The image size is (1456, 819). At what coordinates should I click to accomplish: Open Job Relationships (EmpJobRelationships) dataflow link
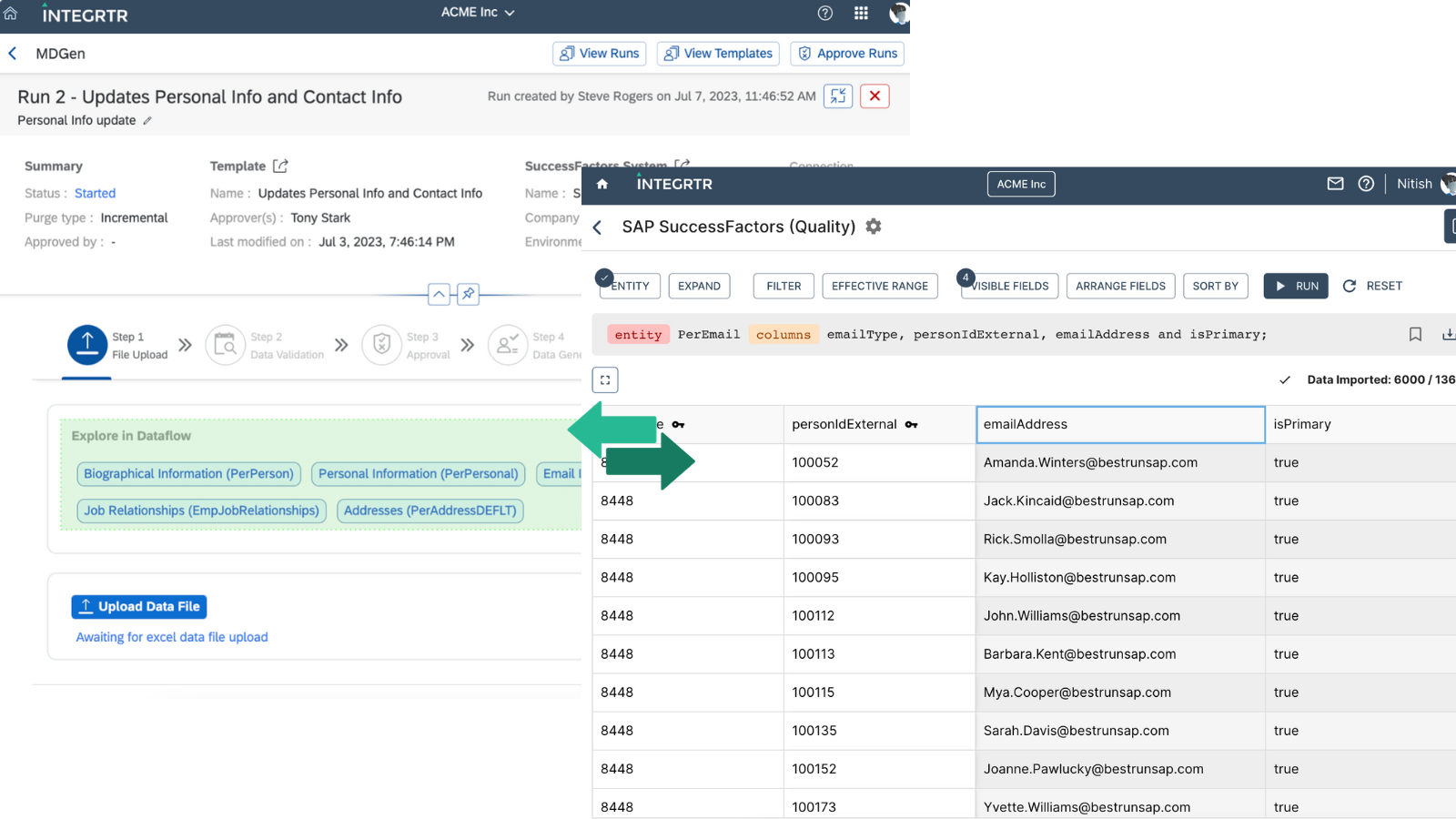point(201,511)
